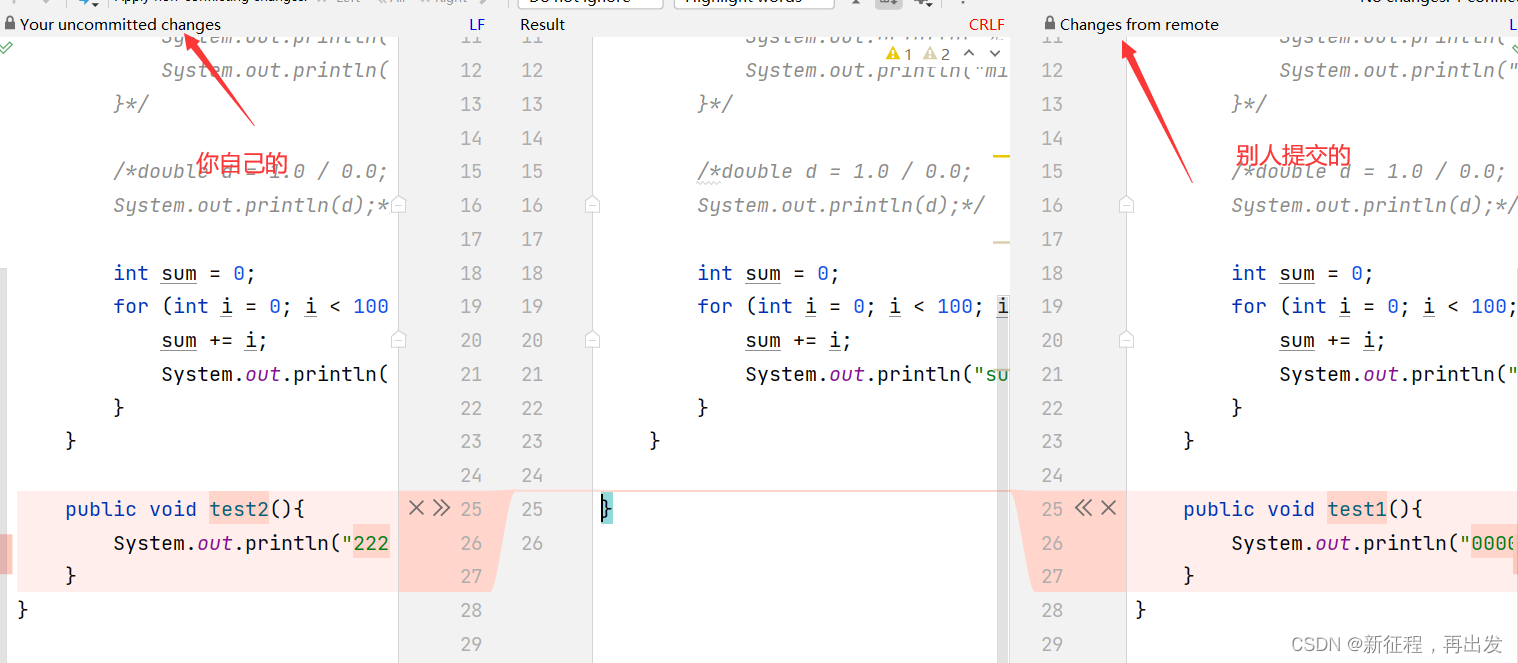Click lock icon beside Changes from remote
The width and height of the screenshot is (1518, 663).
coord(1050,23)
